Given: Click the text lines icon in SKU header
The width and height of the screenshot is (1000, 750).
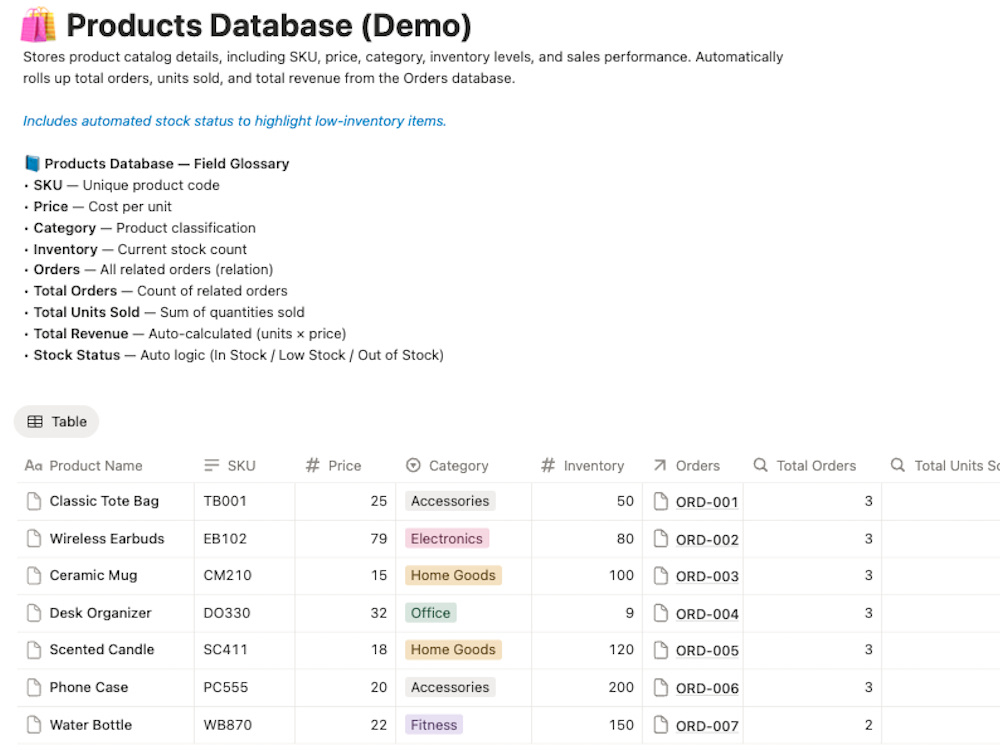Looking at the screenshot, I should 212,466.
